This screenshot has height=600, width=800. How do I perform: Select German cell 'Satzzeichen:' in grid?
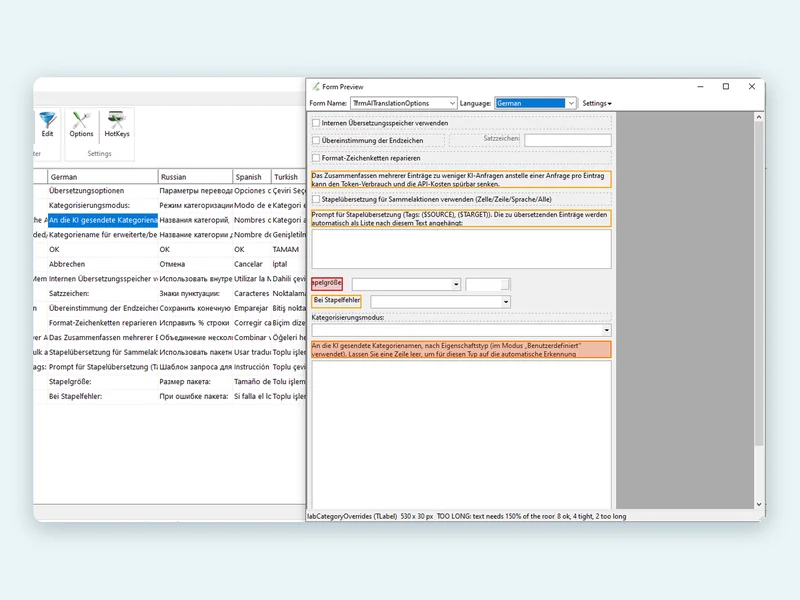[x=103, y=293]
